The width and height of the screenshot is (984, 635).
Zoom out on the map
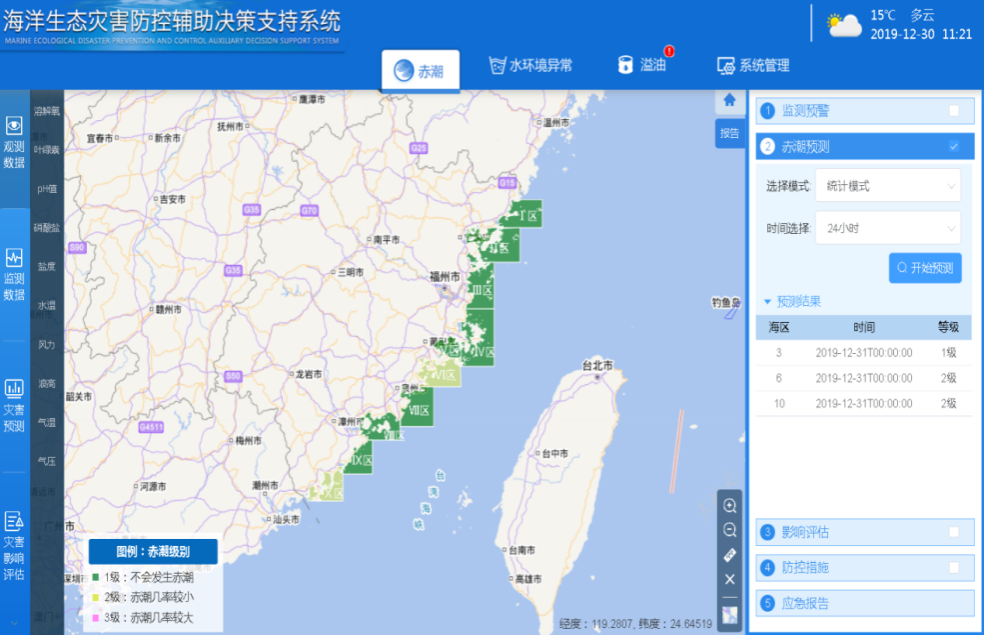[730, 530]
